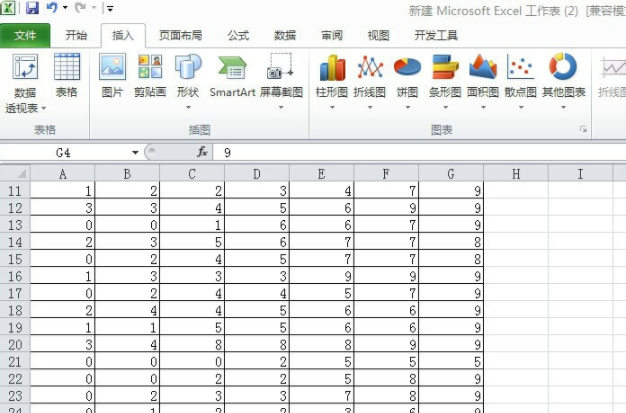Insert a Picture (图片)
The width and height of the screenshot is (626, 413).
[x=112, y=76]
